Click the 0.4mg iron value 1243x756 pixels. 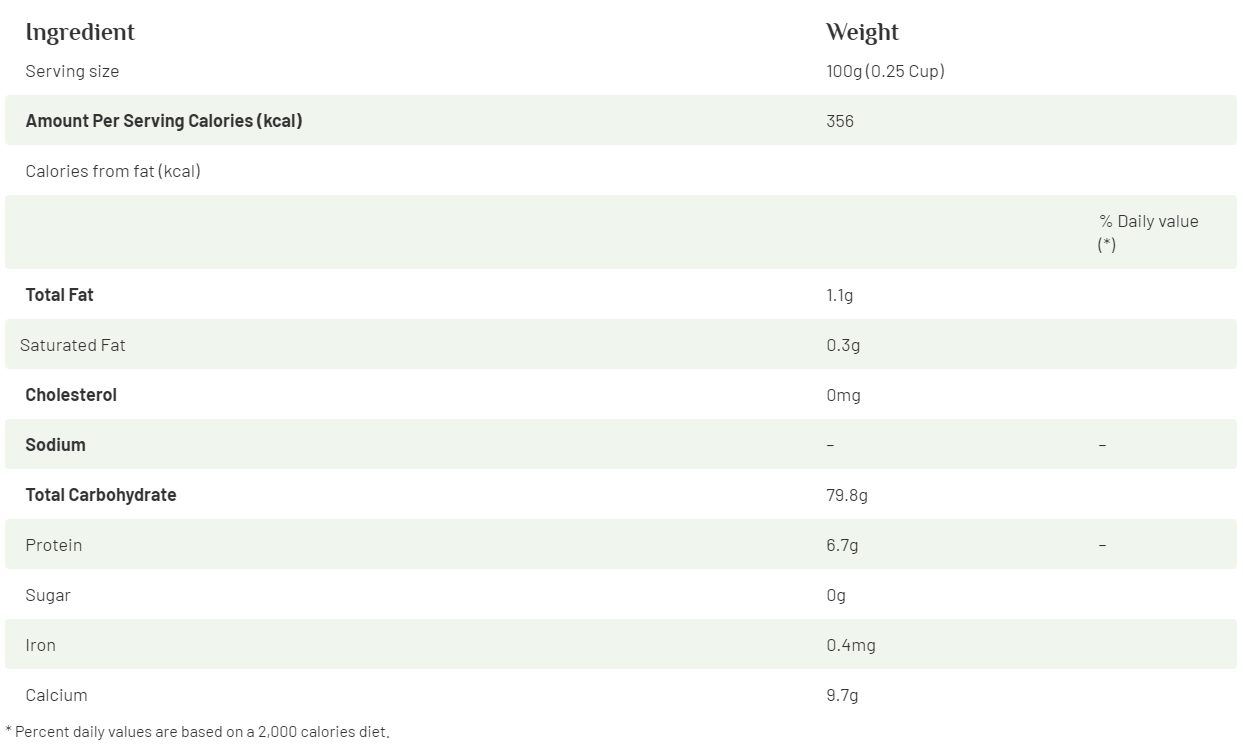coord(851,645)
